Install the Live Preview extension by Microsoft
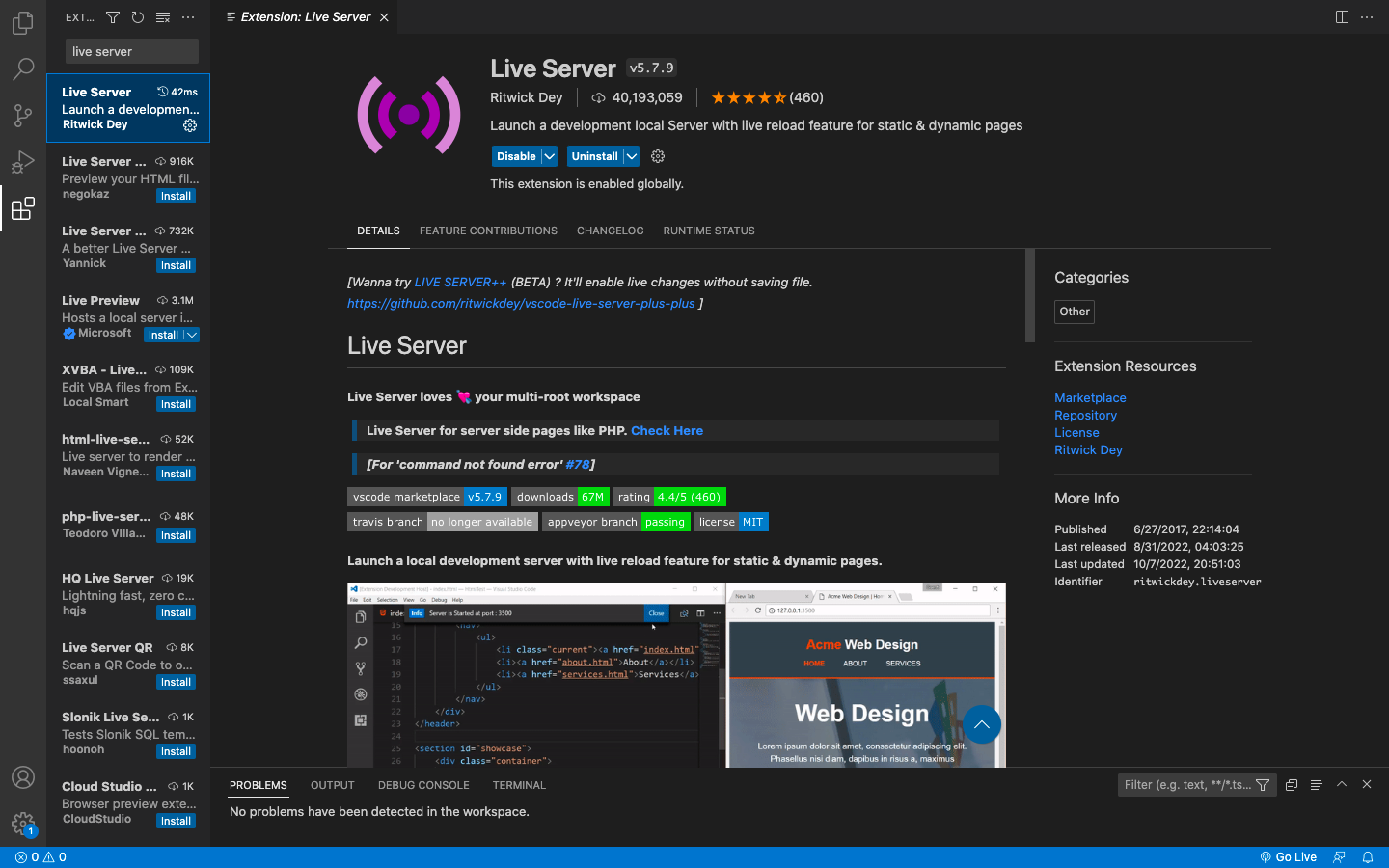The height and width of the screenshot is (868, 1389). (x=163, y=335)
